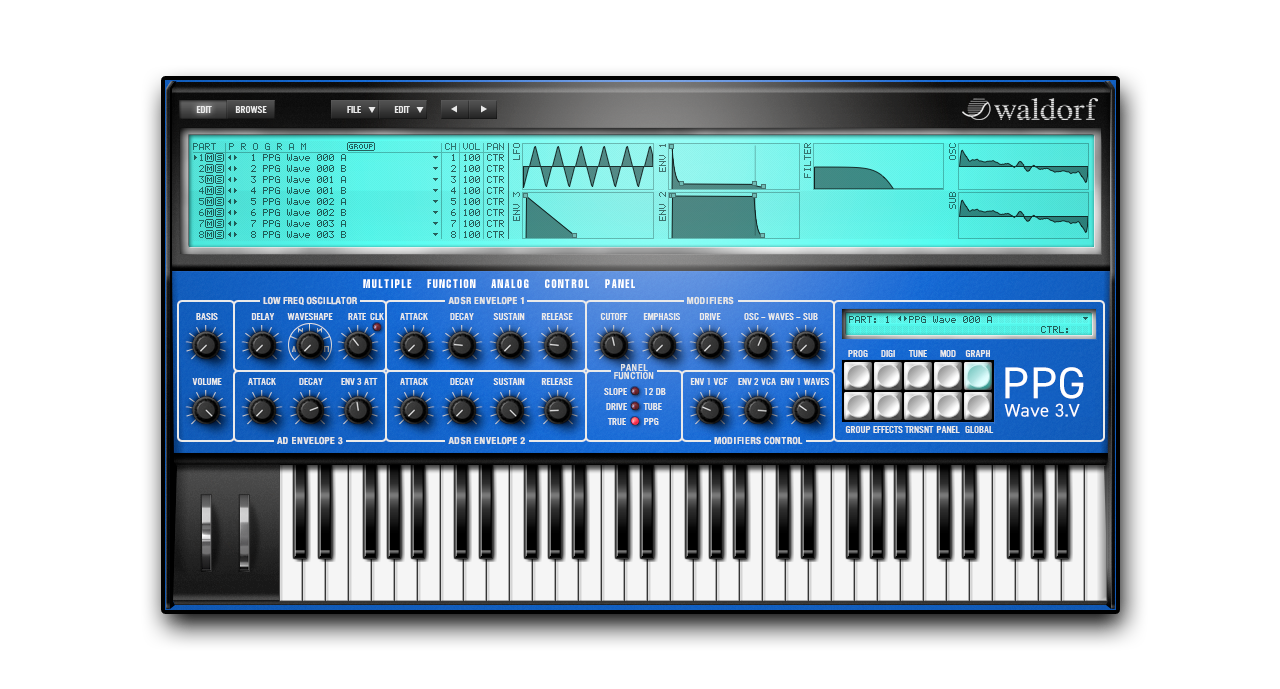Open the DIGI panel page
This screenshot has height=689, width=1280.
(x=888, y=376)
